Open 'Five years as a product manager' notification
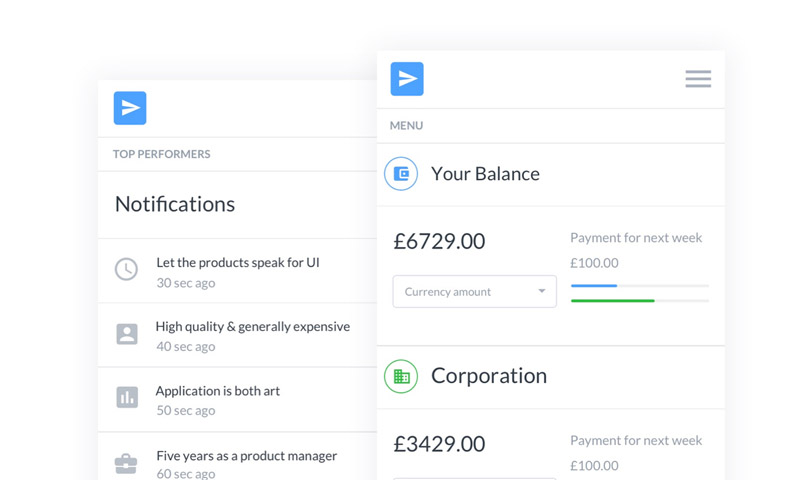 tap(246, 456)
